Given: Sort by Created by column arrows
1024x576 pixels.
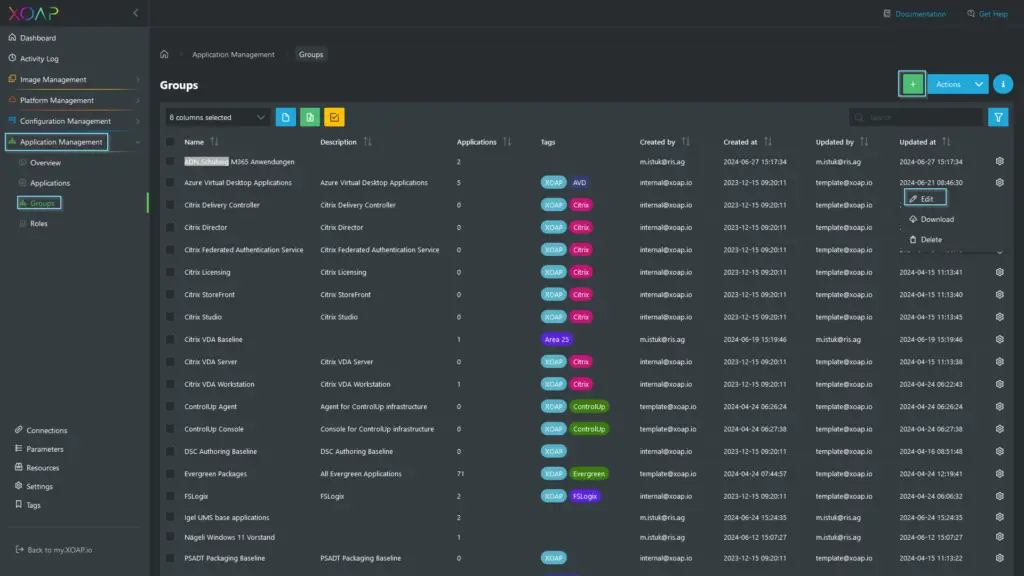Looking at the screenshot, I should click(686, 142).
